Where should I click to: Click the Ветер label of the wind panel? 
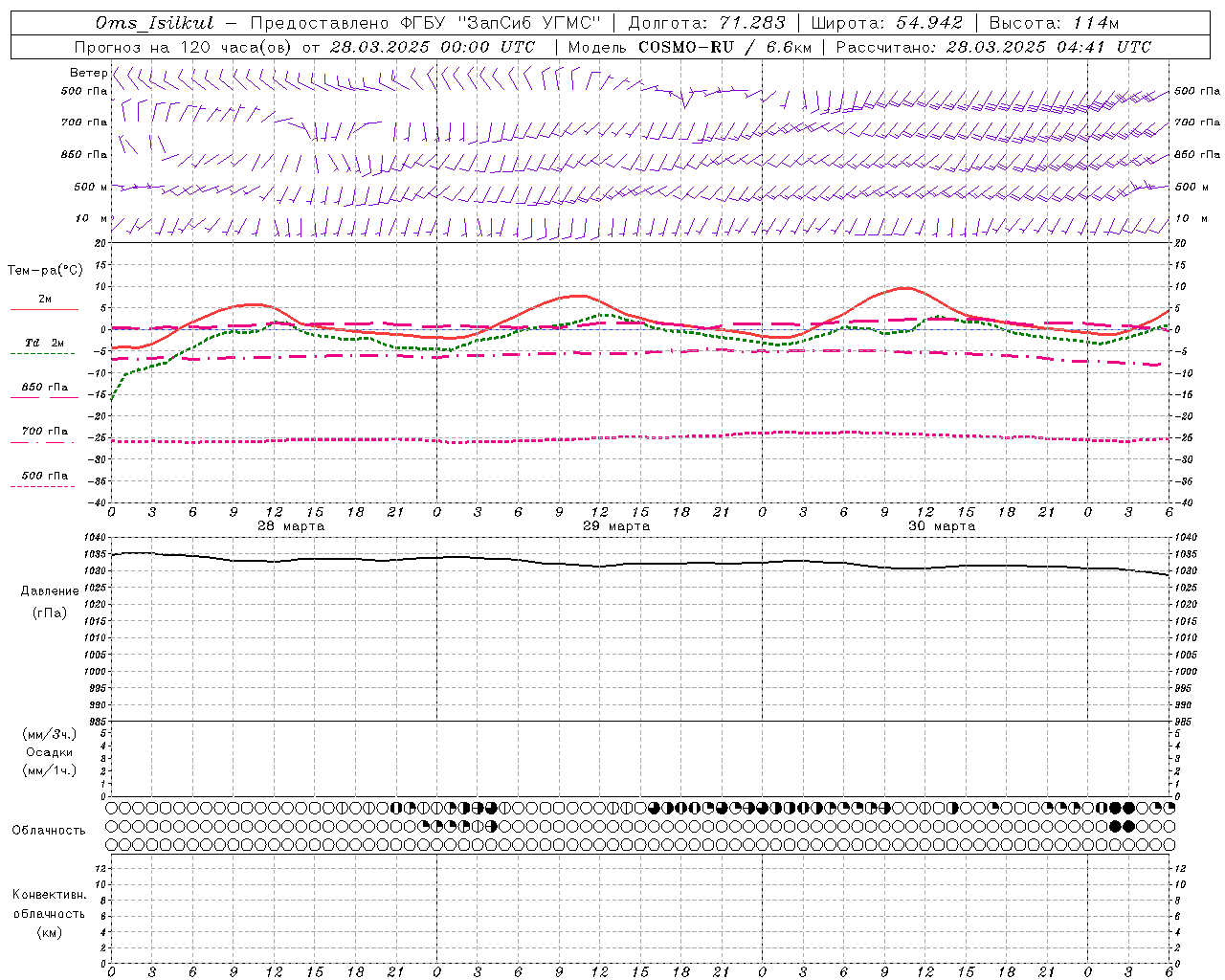pos(88,73)
